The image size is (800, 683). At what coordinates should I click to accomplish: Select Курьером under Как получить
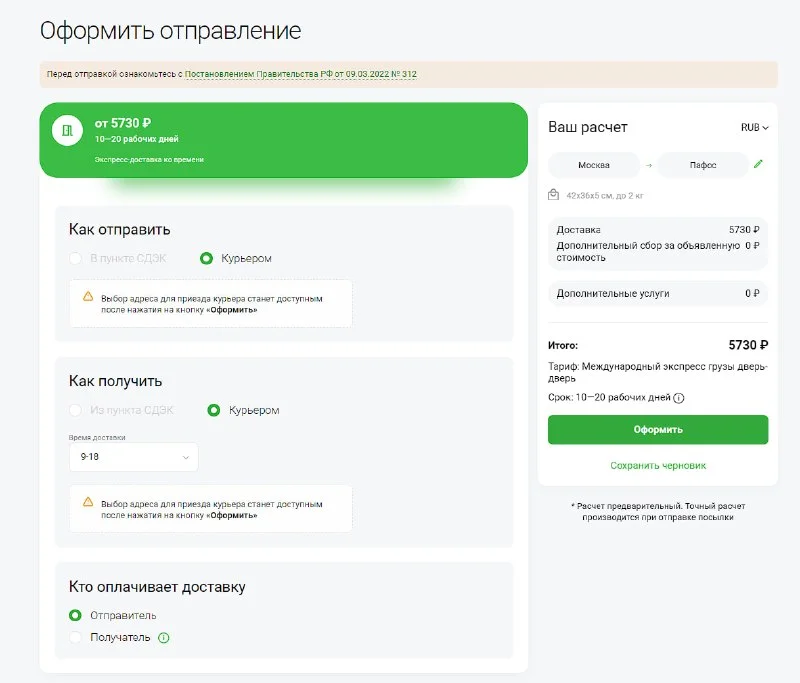[213, 410]
